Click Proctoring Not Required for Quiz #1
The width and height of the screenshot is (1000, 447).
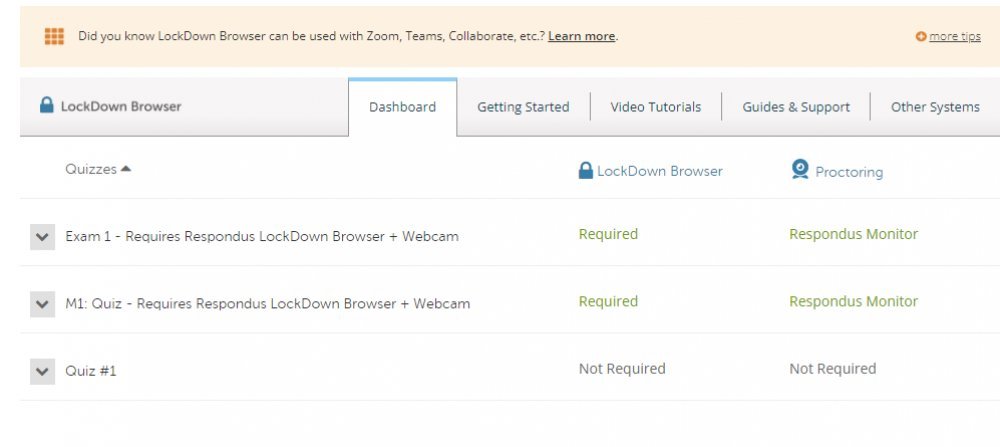(x=832, y=369)
